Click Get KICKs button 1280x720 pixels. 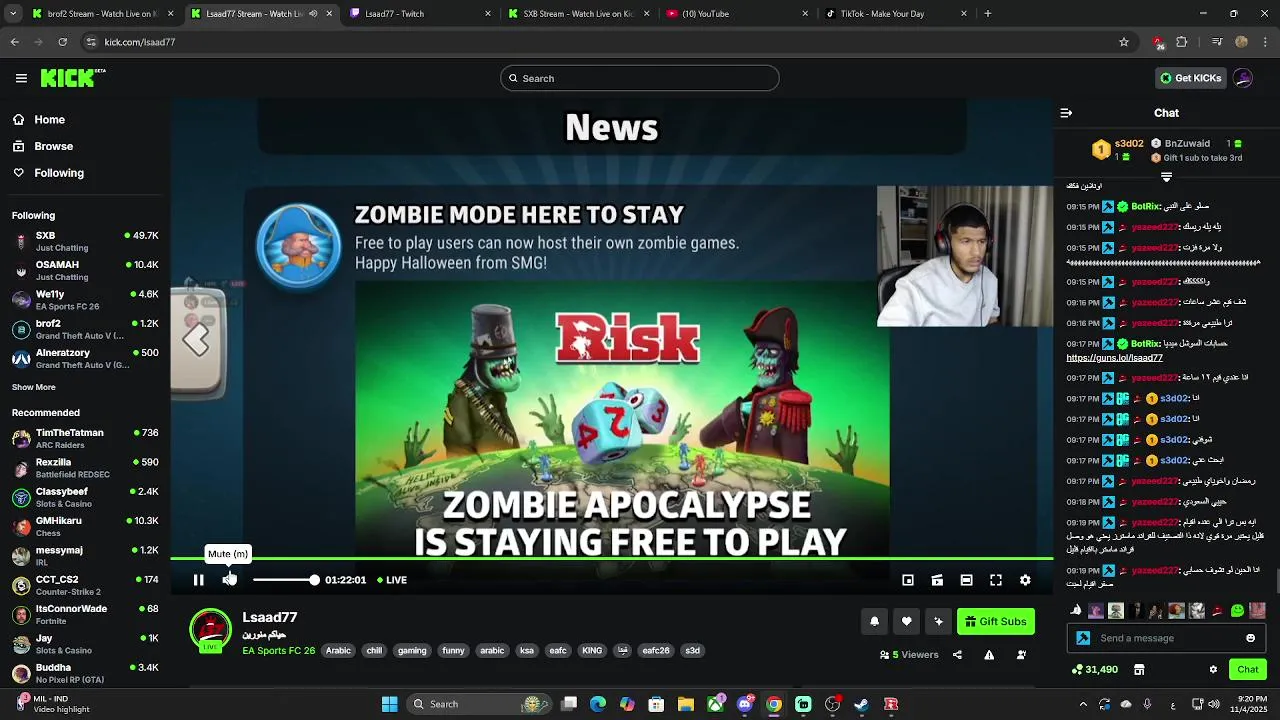pos(1190,78)
